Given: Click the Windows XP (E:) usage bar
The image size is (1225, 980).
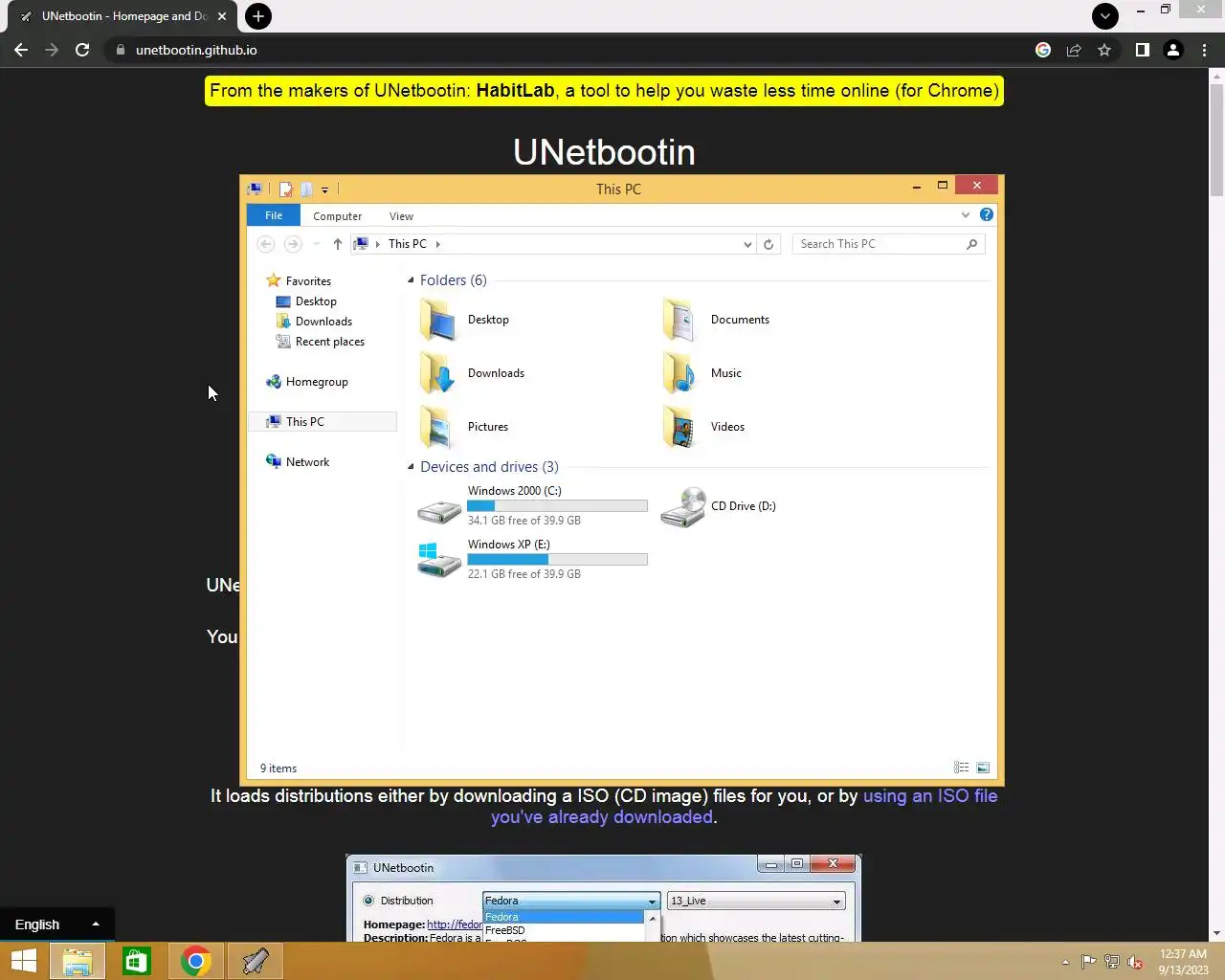Looking at the screenshot, I should [557, 560].
